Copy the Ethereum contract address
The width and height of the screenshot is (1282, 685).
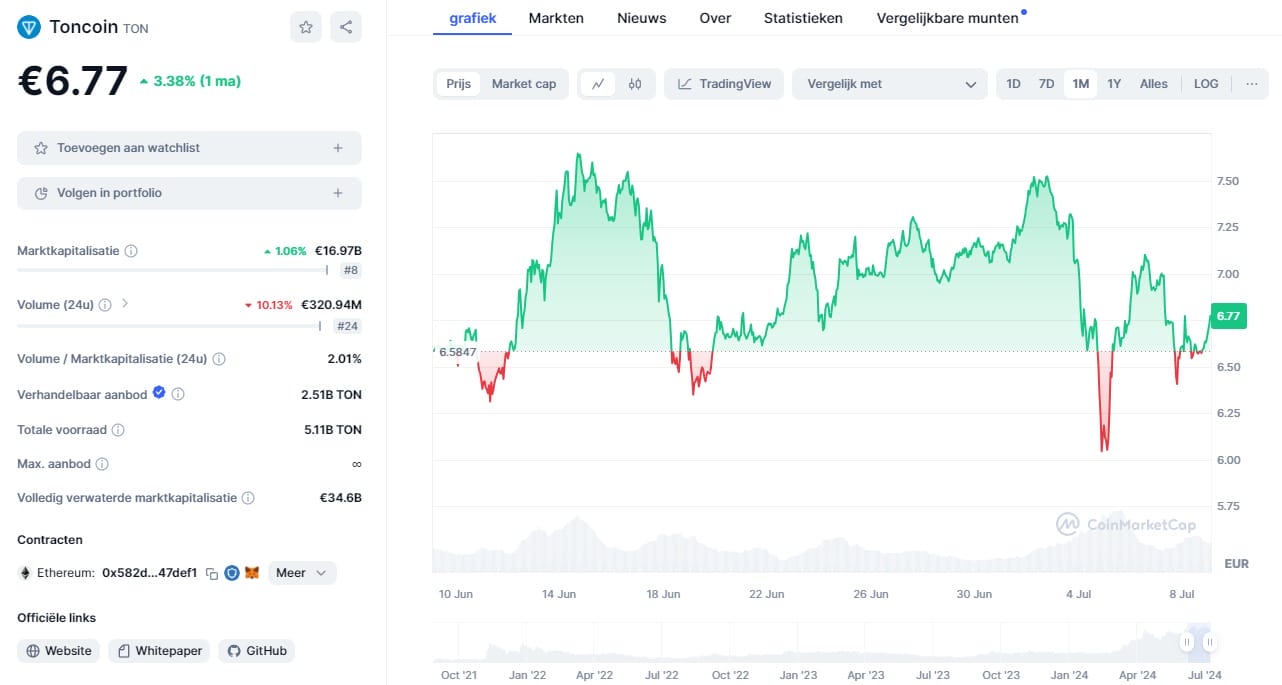pyautogui.click(x=211, y=573)
